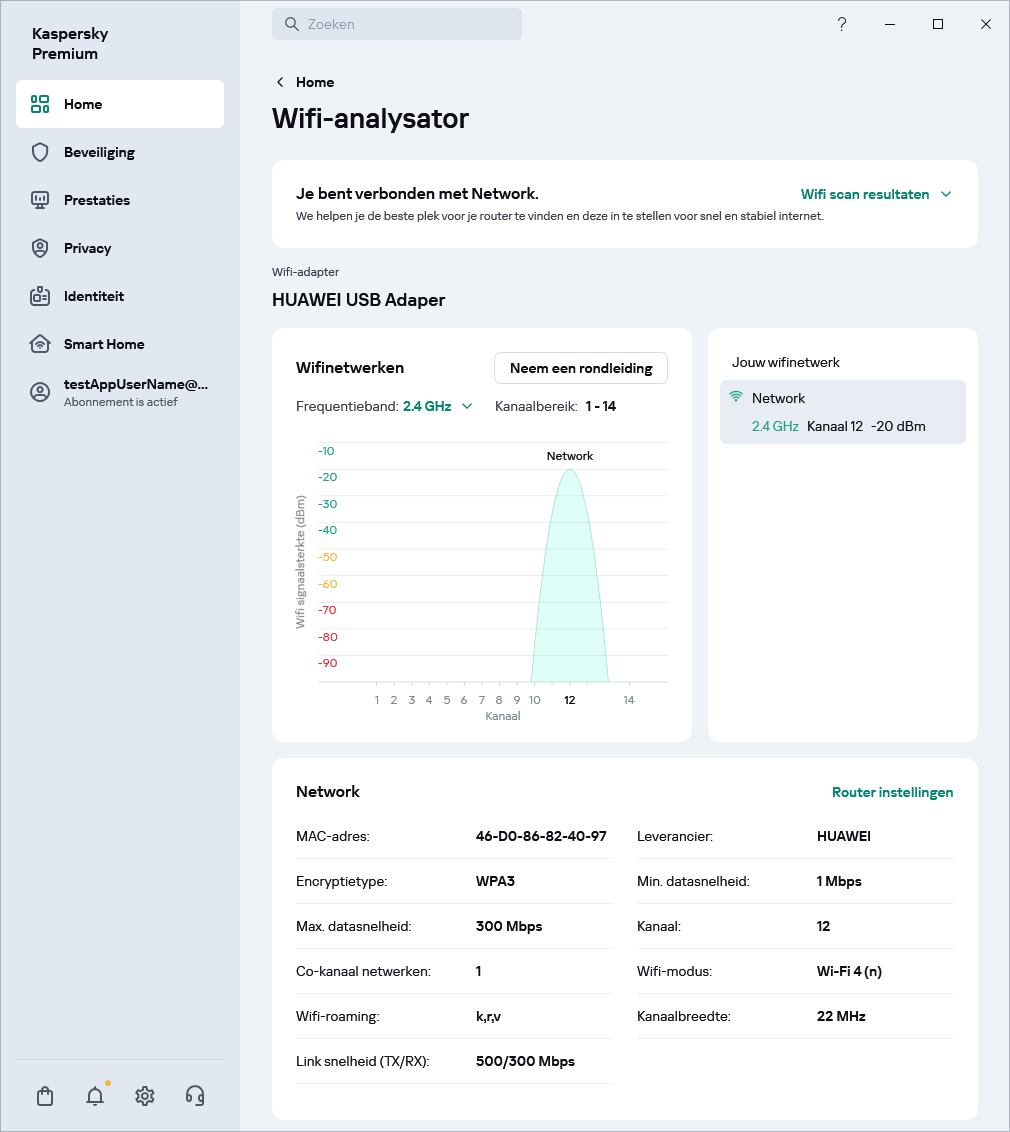
Task: Click the Beveiliging shield icon
Action: click(x=40, y=152)
